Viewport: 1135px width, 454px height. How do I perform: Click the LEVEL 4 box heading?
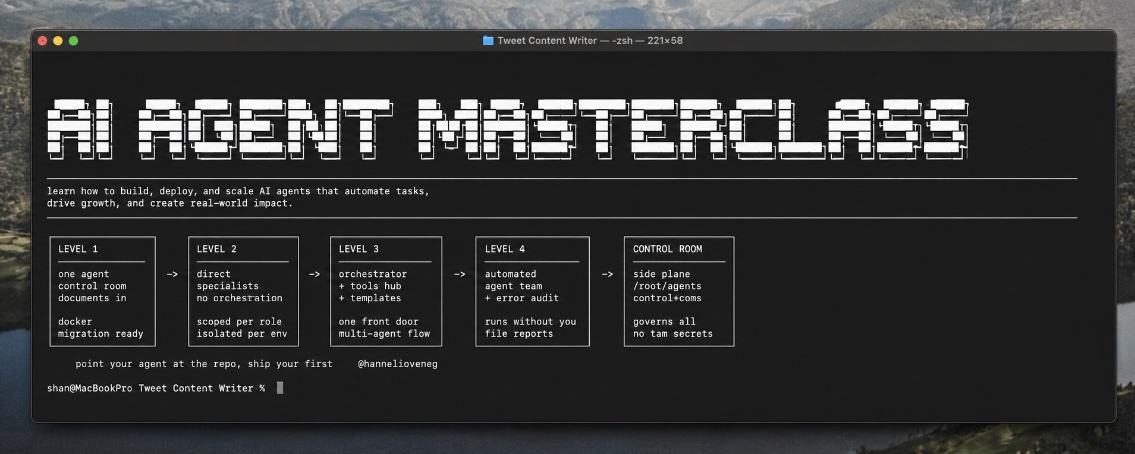pyautogui.click(x=505, y=249)
